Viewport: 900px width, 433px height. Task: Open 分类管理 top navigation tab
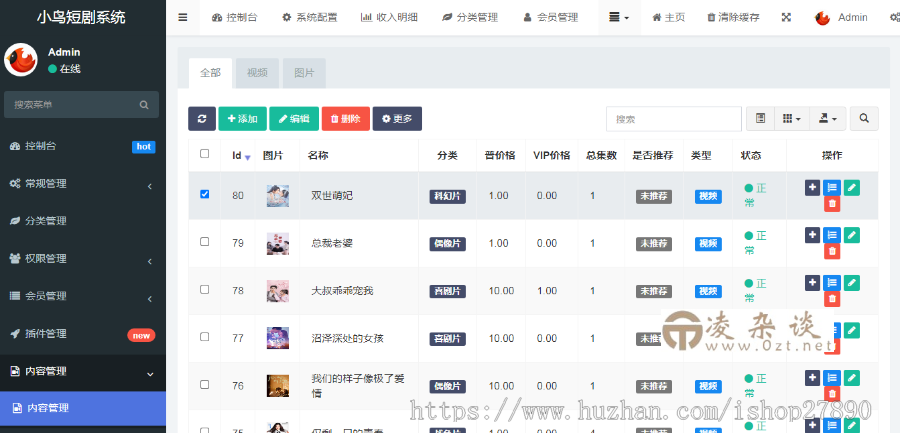(469, 17)
